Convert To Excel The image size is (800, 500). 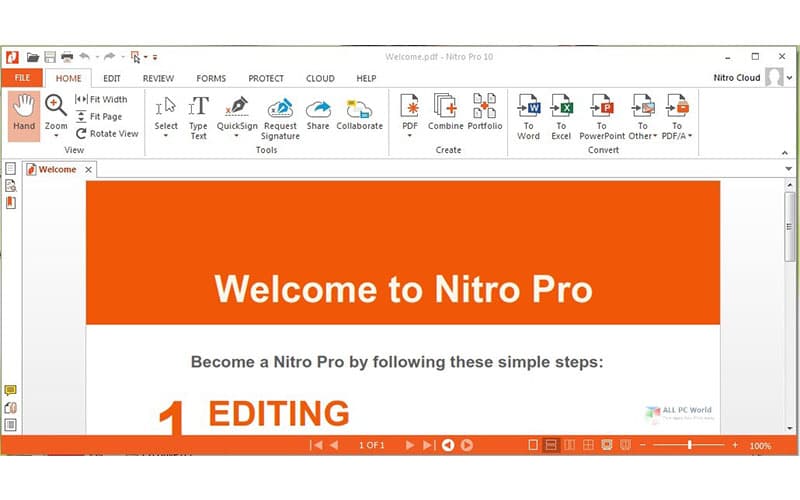(561, 117)
